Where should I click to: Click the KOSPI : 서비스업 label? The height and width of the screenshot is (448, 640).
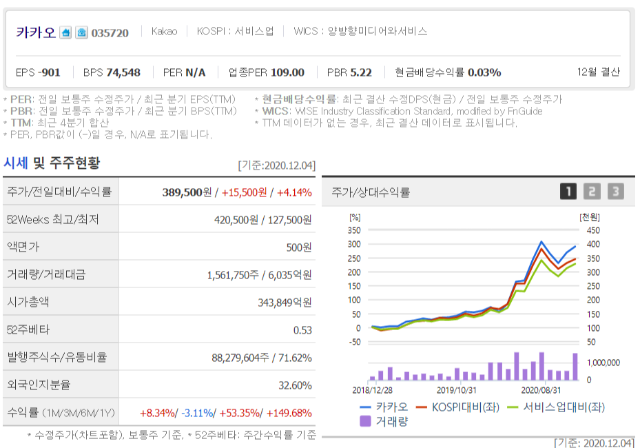pos(235,31)
